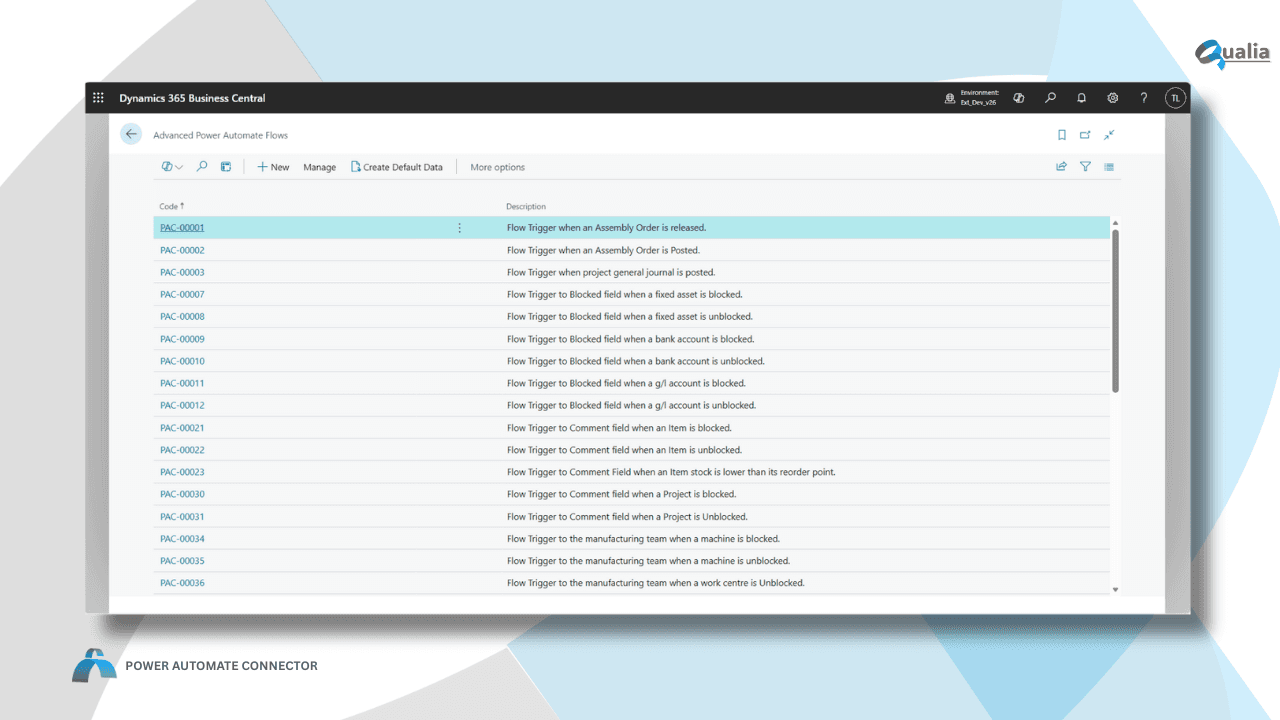Open the Settings gear
This screenshot has height=720, width=1280.
click(x=1112, y=98)
